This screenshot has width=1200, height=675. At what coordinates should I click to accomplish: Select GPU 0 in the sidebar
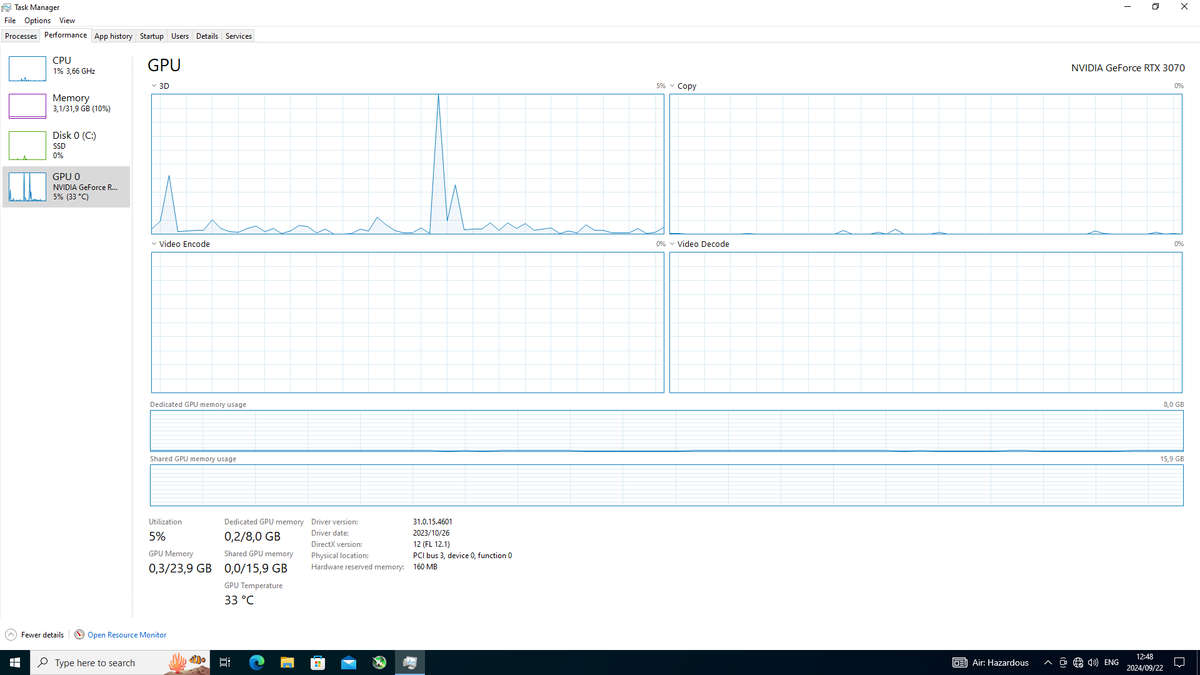coord(66,186)
